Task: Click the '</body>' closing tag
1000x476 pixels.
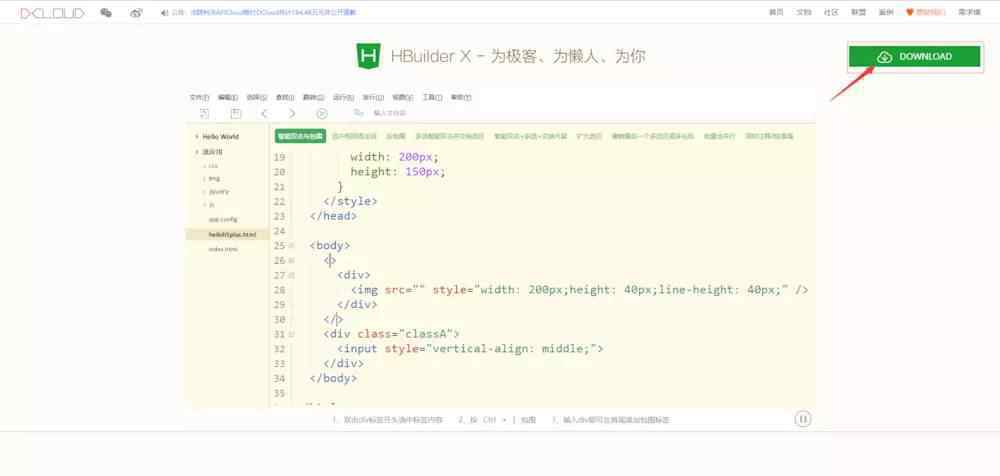Action: (x=333, y=378)
